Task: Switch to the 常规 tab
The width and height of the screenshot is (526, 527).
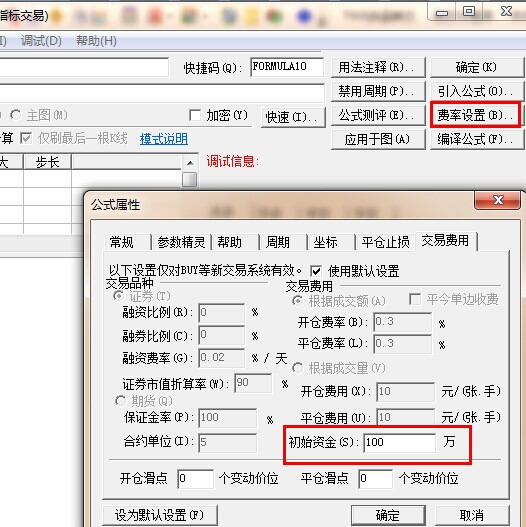Action: point(122,242)
